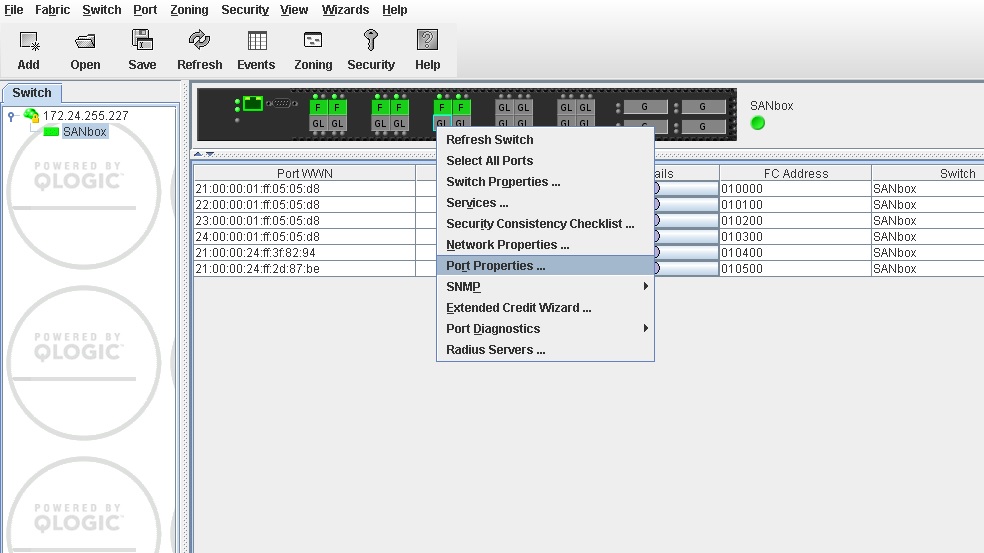
Task: Select Port WWN 21:00:00:24:ff:3f:82:94
Action: (x=304, y=253)
